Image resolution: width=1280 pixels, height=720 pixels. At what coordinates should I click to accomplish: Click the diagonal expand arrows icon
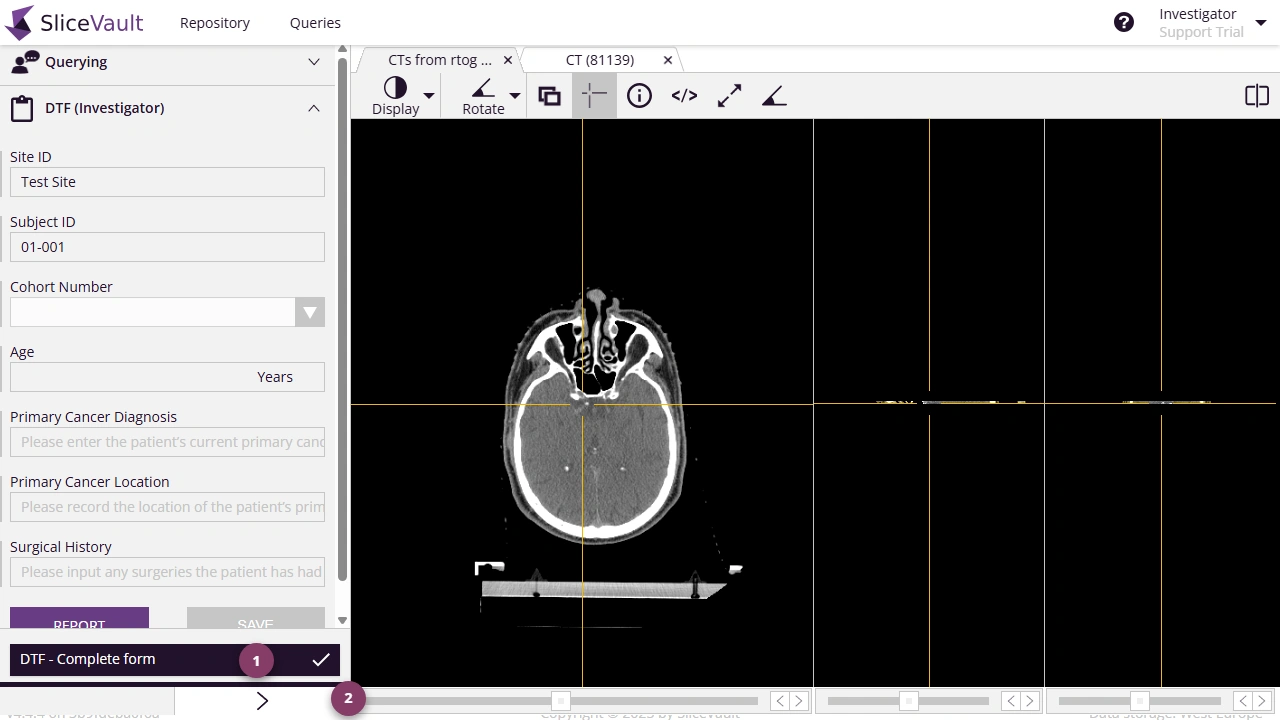click(x=729, y=96)
